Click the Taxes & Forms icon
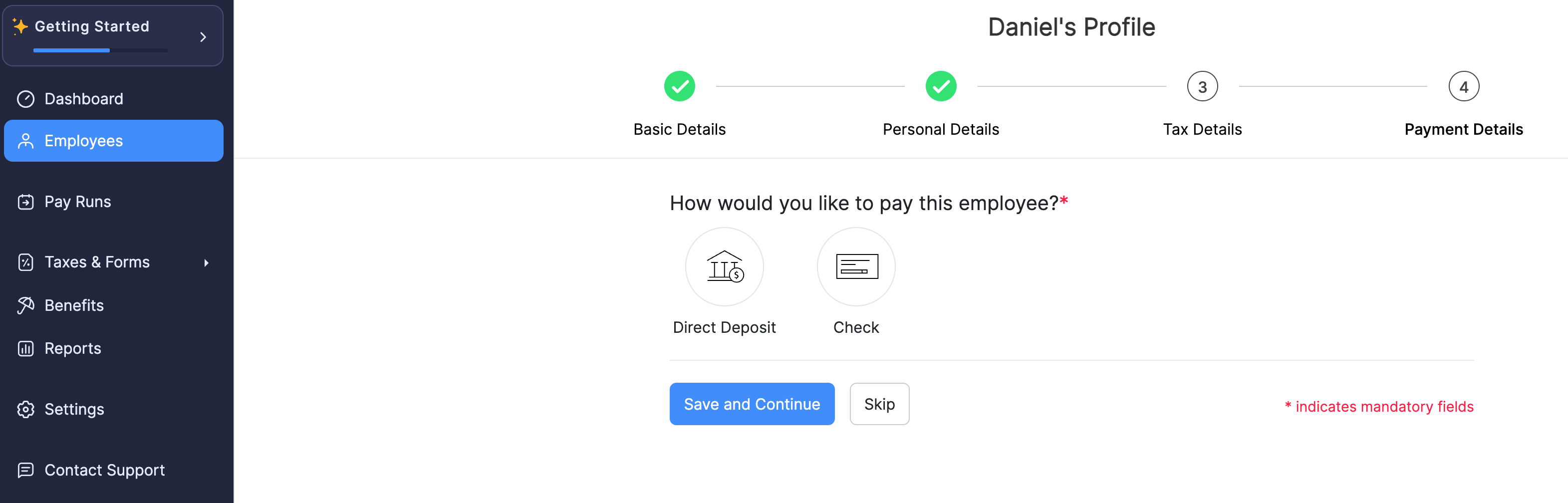The height and width of the screenshot is (503, 1568). [x=25, y=261]
